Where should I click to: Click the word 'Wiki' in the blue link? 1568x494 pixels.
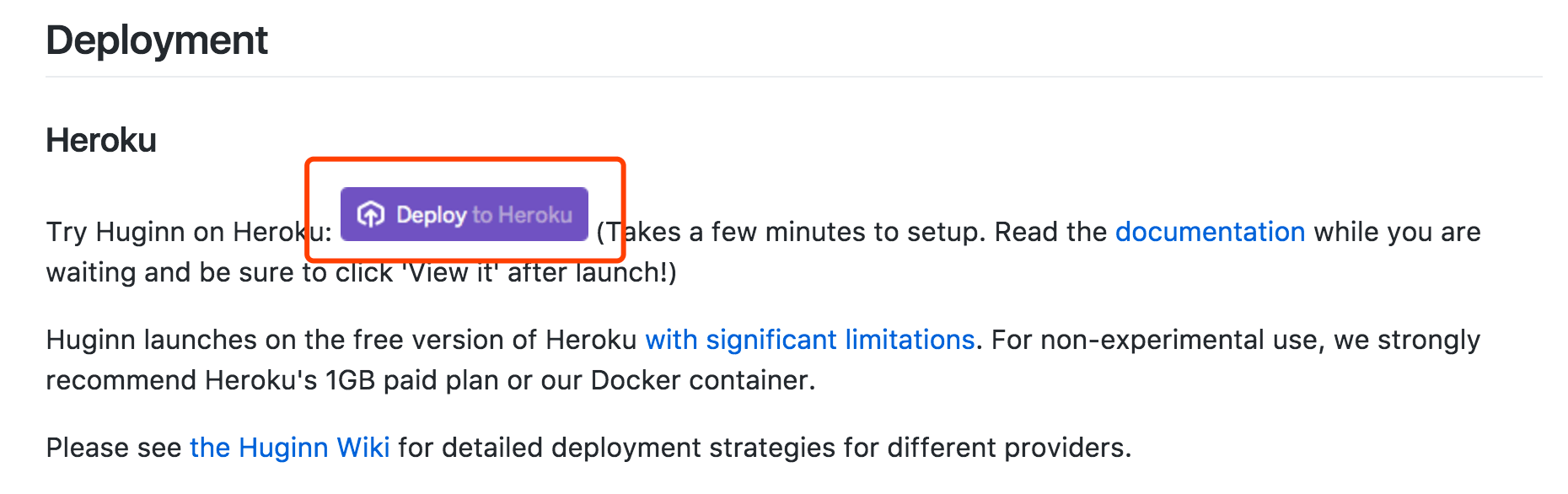click(x=362, y=448)
